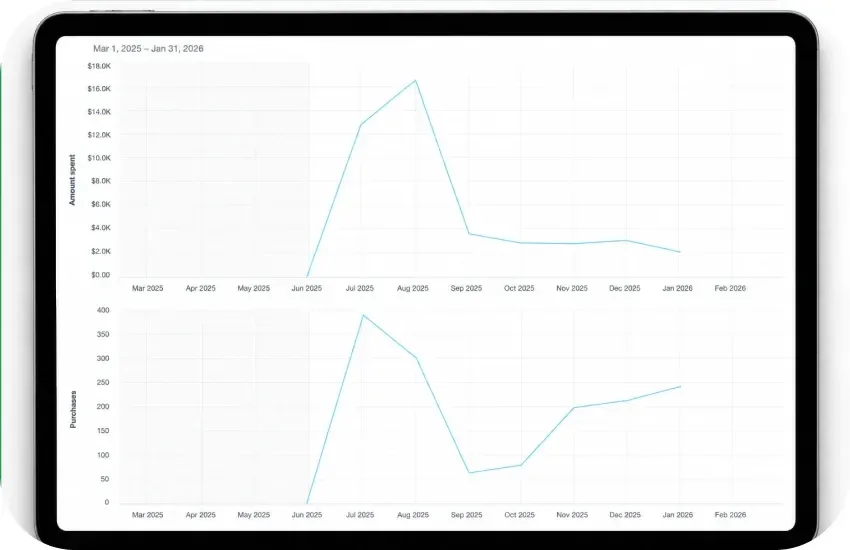The image size is (850, 550).
Task: Click the Jan 2026 endpoint on Purchases line
Action: point(680,386)
